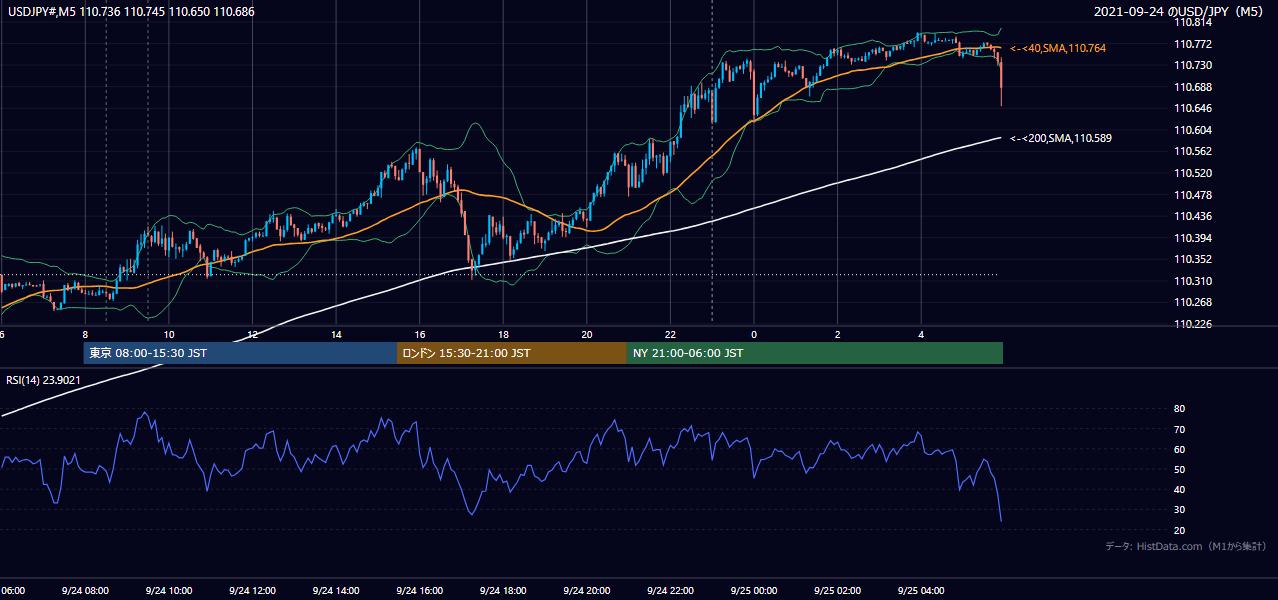Click the 9/24 10:00 time axis label
Screen dimensions: 1278x600
168,591
